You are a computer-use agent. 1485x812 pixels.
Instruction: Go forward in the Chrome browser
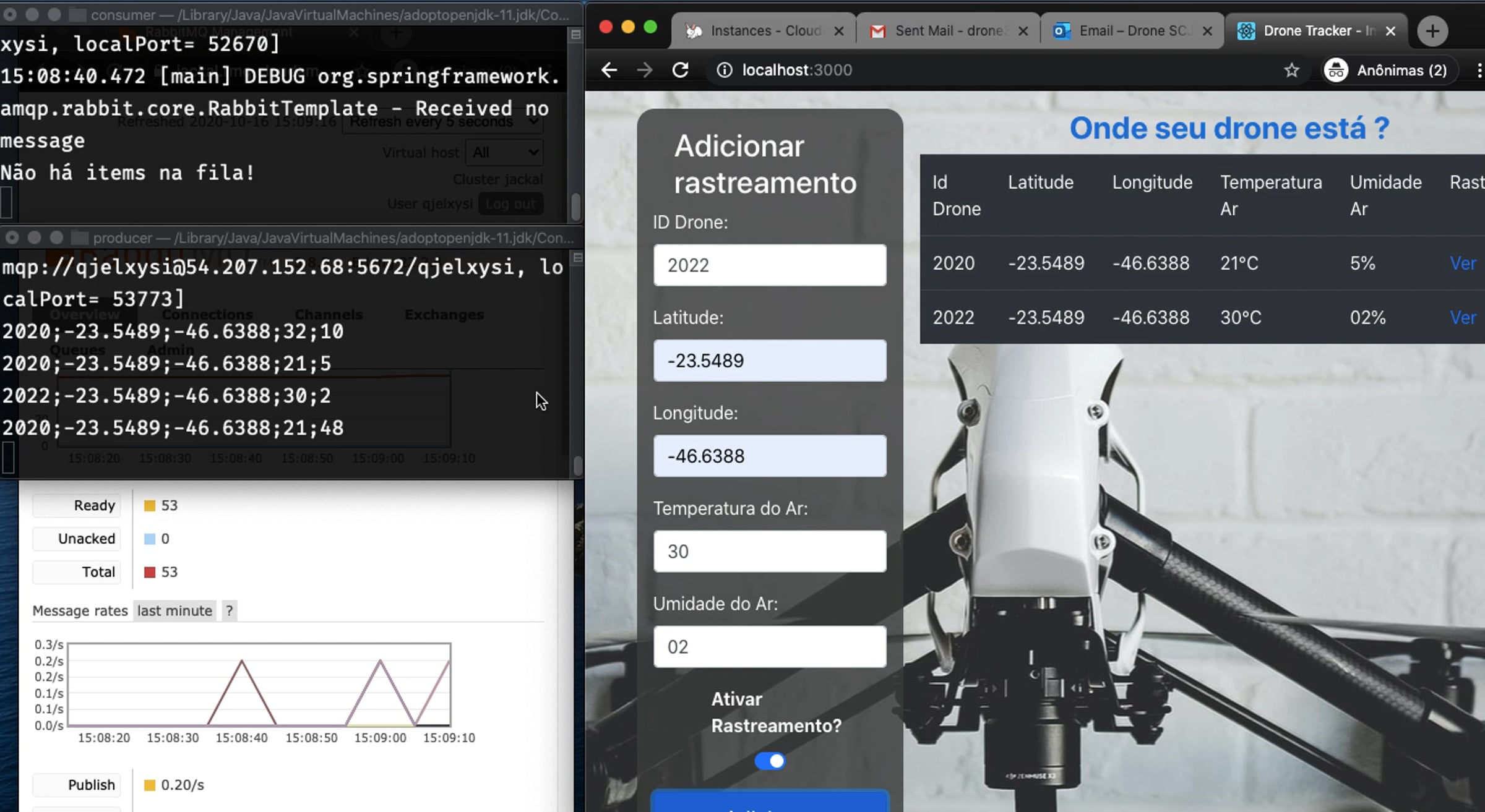tap(645, 70)
